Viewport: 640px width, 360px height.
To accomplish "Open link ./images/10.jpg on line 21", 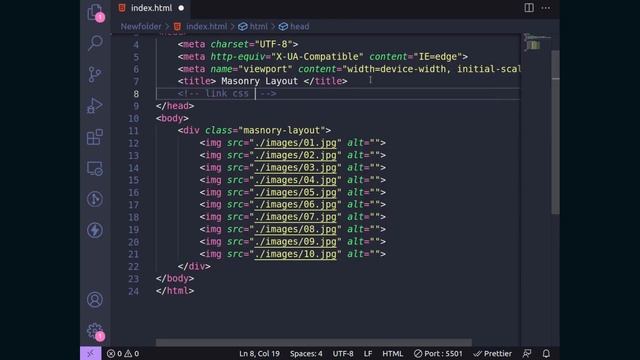I will pyautogui.click(x=296, y=254).
